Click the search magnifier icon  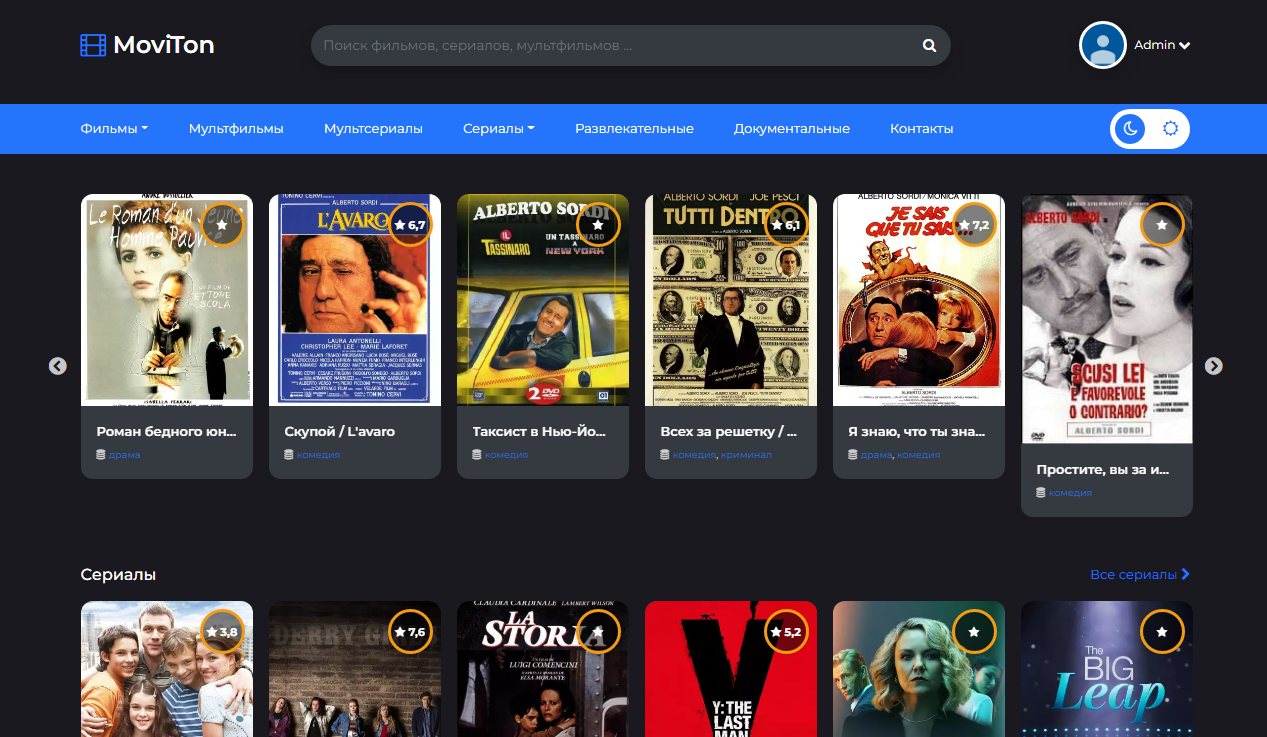click(x=929, y=46)
